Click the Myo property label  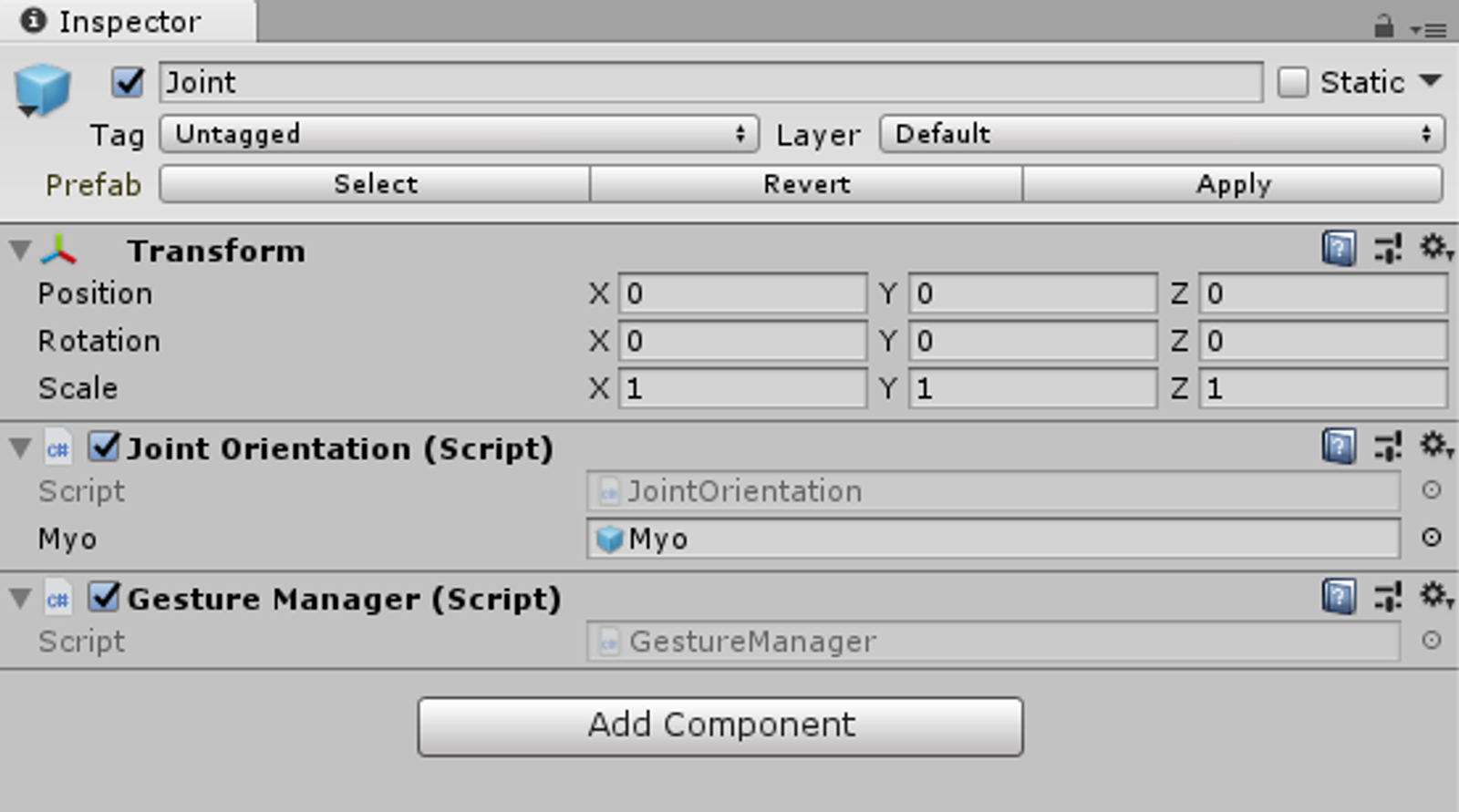[x=67, y=539]
